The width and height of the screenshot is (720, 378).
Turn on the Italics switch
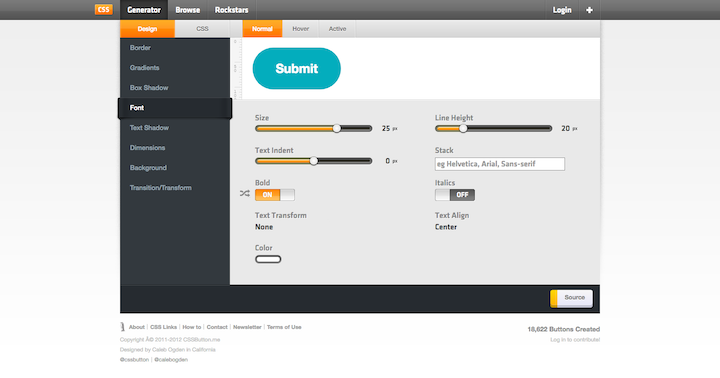click(455, 195)
